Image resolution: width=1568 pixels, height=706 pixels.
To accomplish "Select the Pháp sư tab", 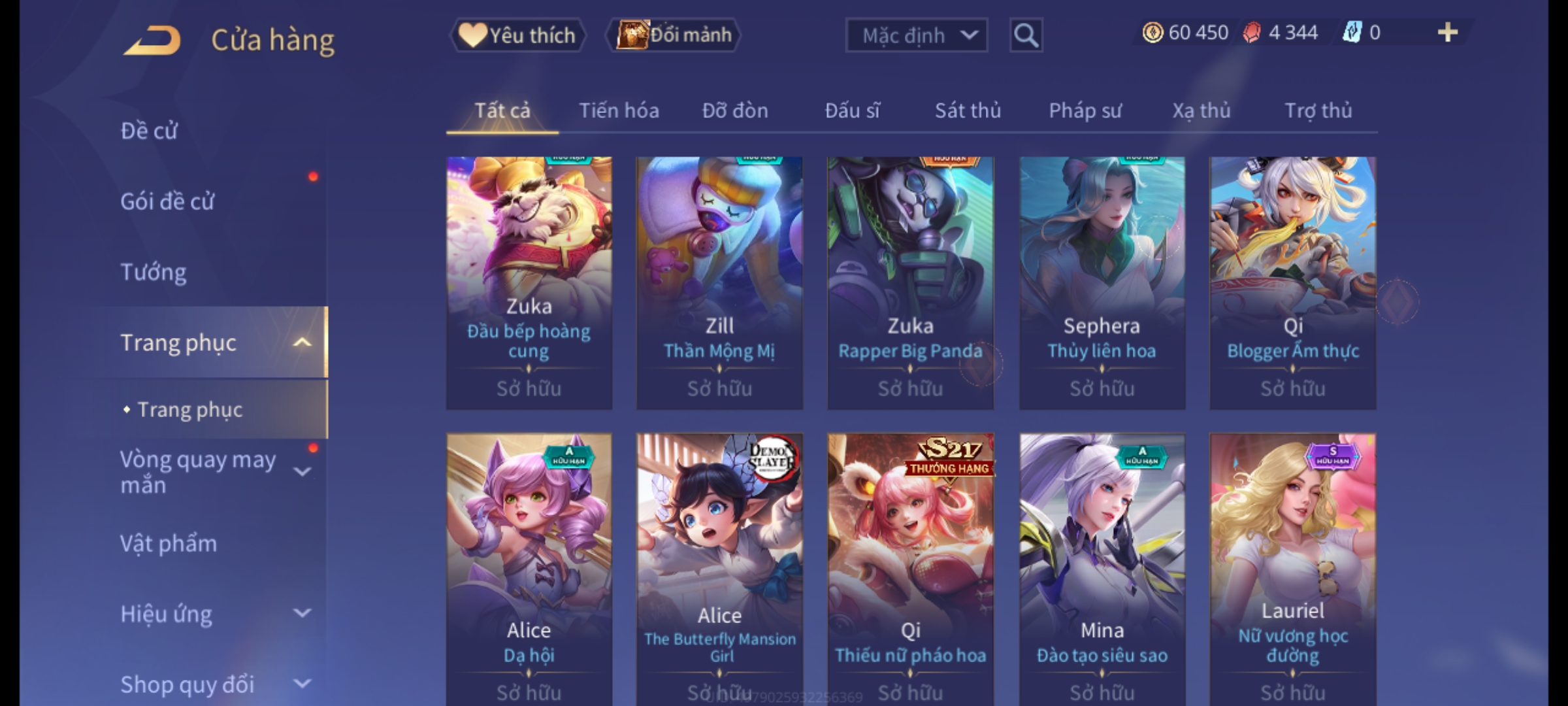I will 1085,110.
